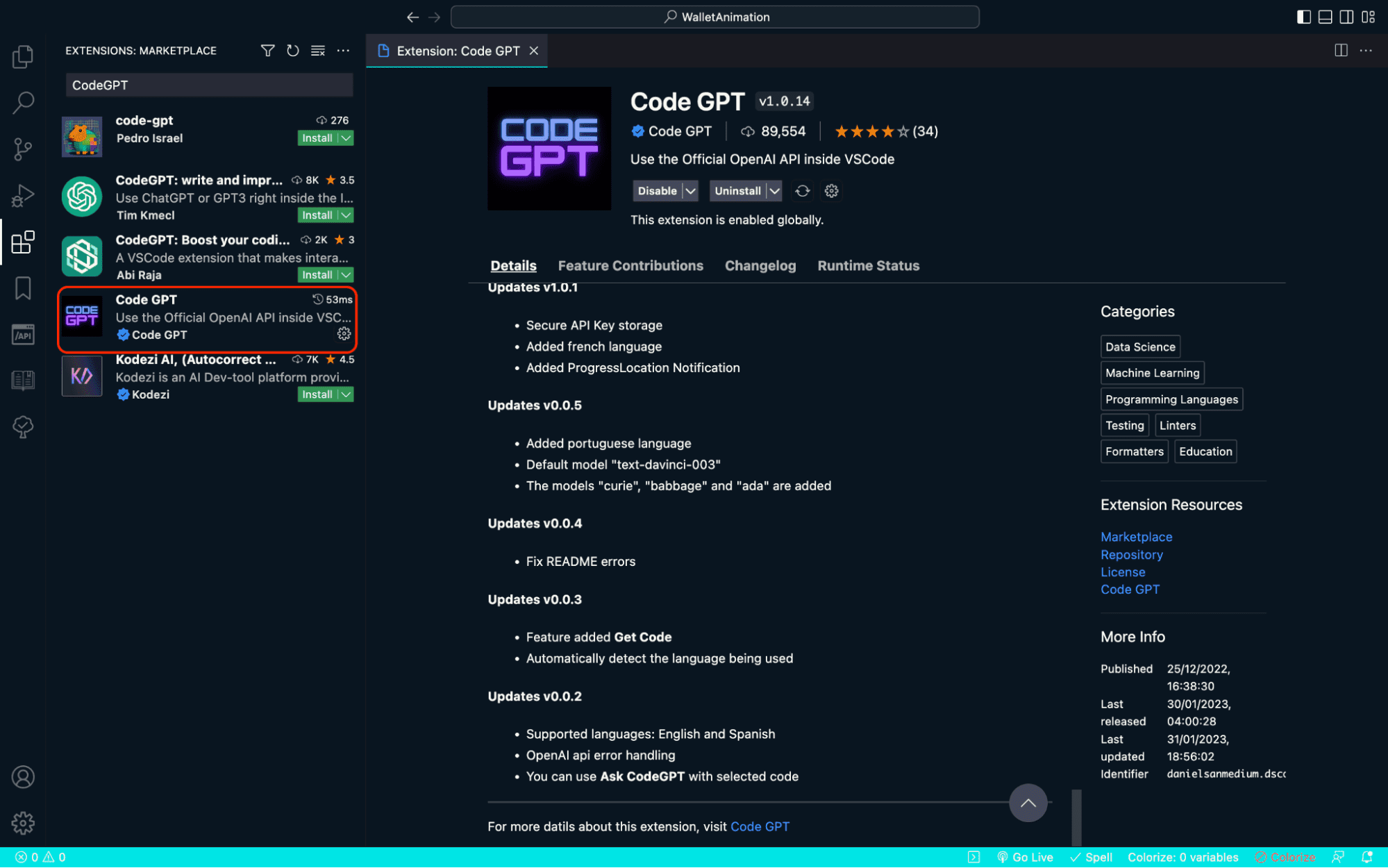The height and width of the screenshot is (868, 1388).
Task: Click the terminal-like icon in the status bar
Action: [x=973, y=858]
